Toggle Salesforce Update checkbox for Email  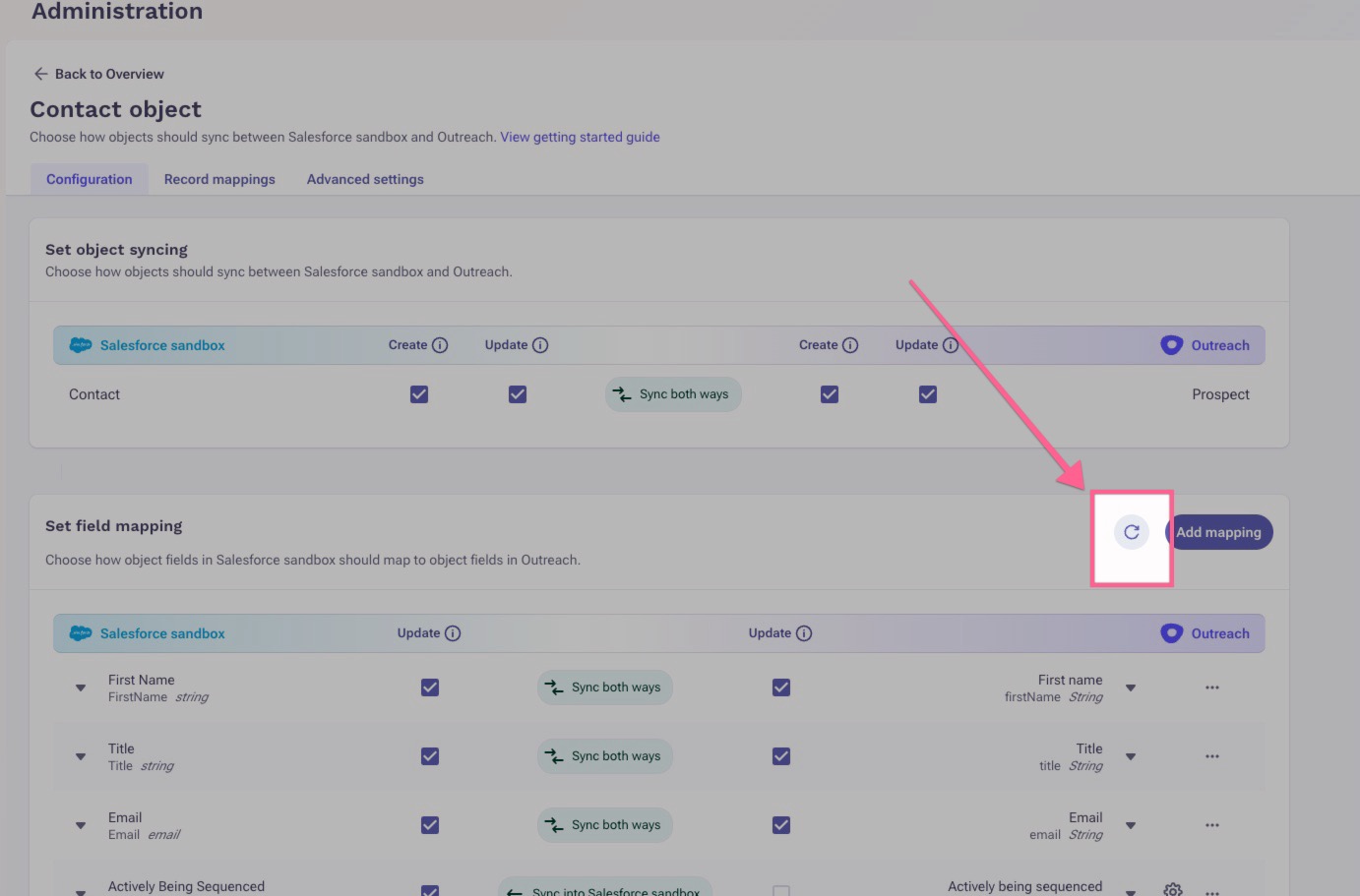click(430, 825)
